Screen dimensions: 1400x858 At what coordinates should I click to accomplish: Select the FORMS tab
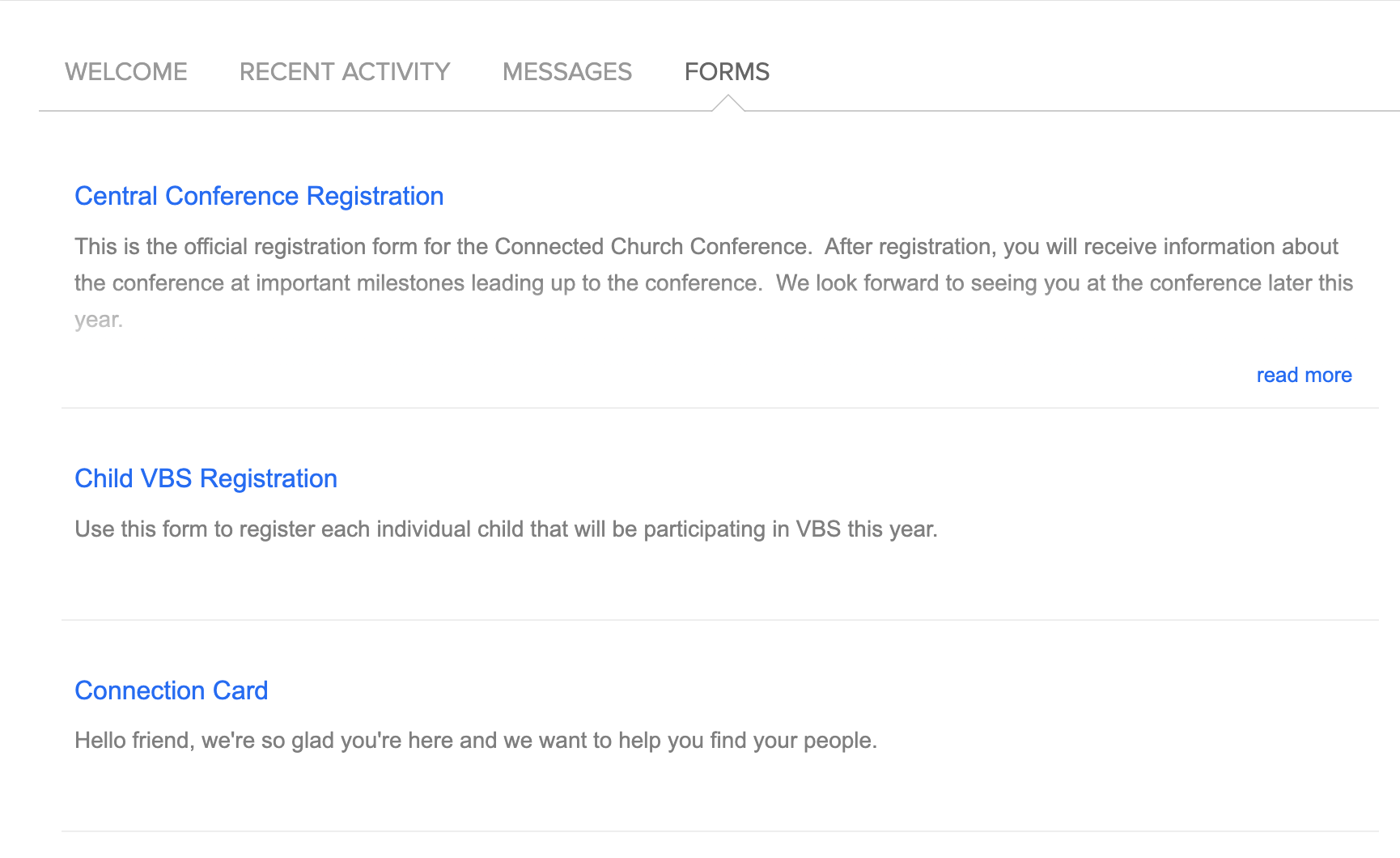point(727,71)
